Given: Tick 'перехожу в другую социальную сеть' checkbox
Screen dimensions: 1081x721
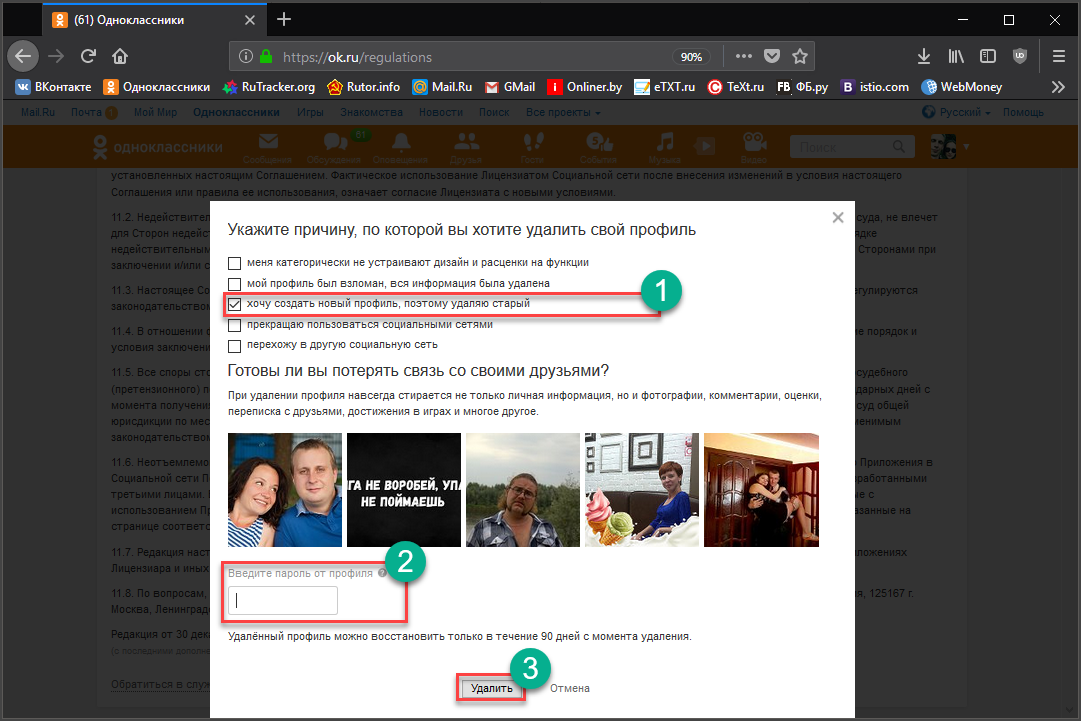Looking at the screenshot, I should point(235,346).
